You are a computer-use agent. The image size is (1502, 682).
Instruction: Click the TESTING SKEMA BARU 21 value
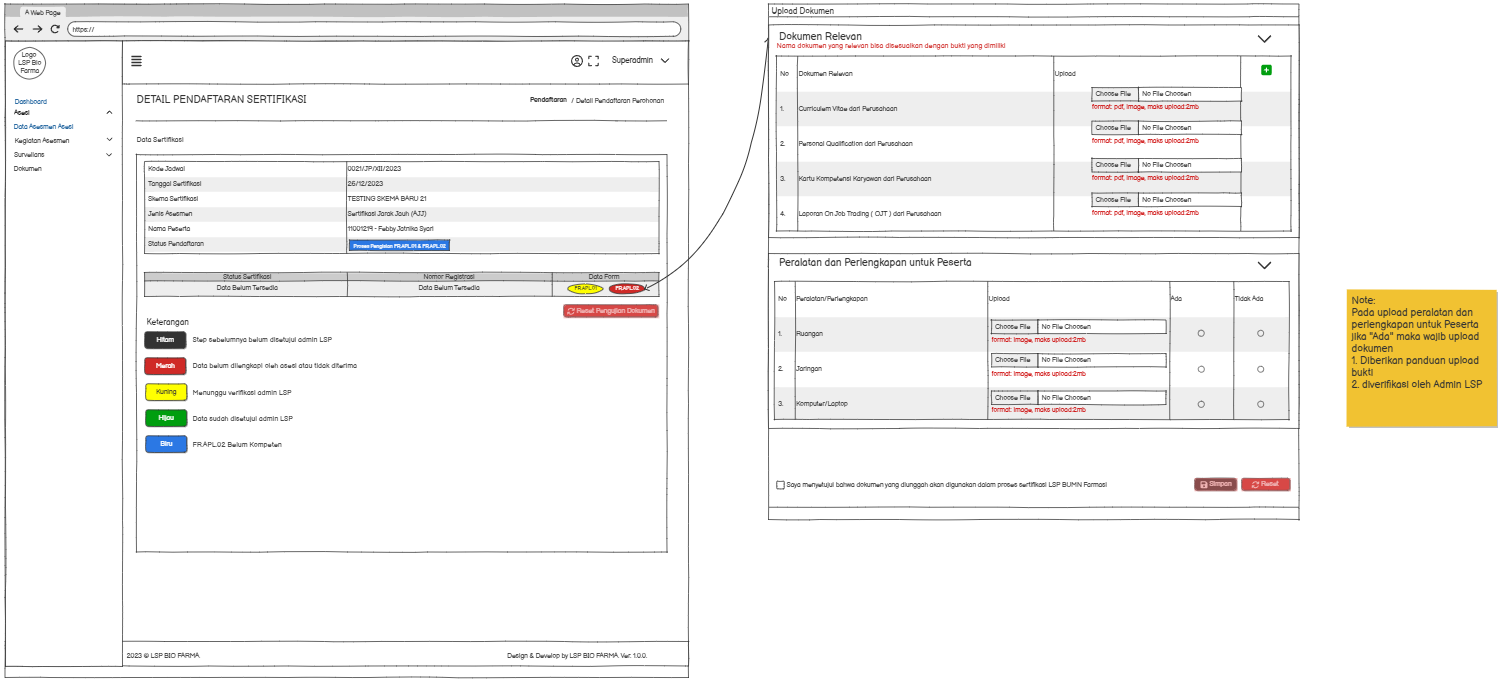pos(387,199)
